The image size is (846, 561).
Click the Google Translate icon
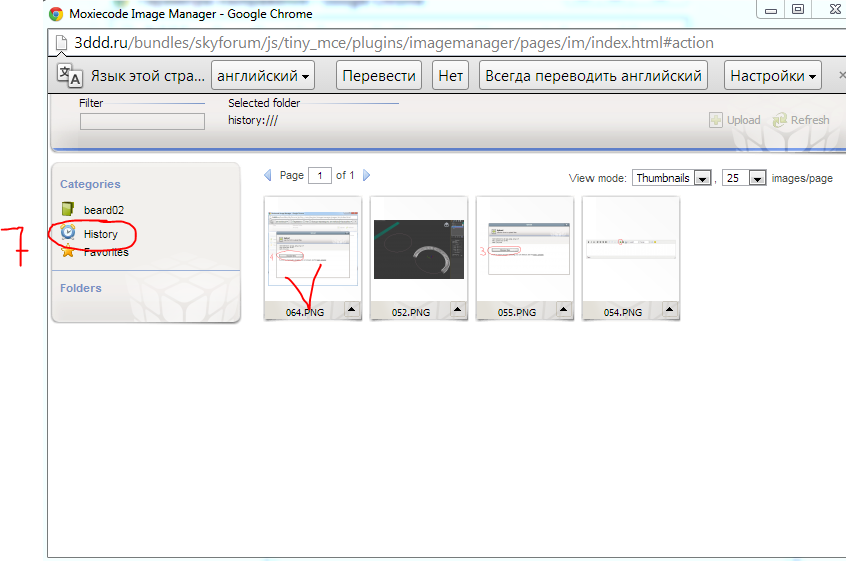pyautogui.click(x=70, y=75)
